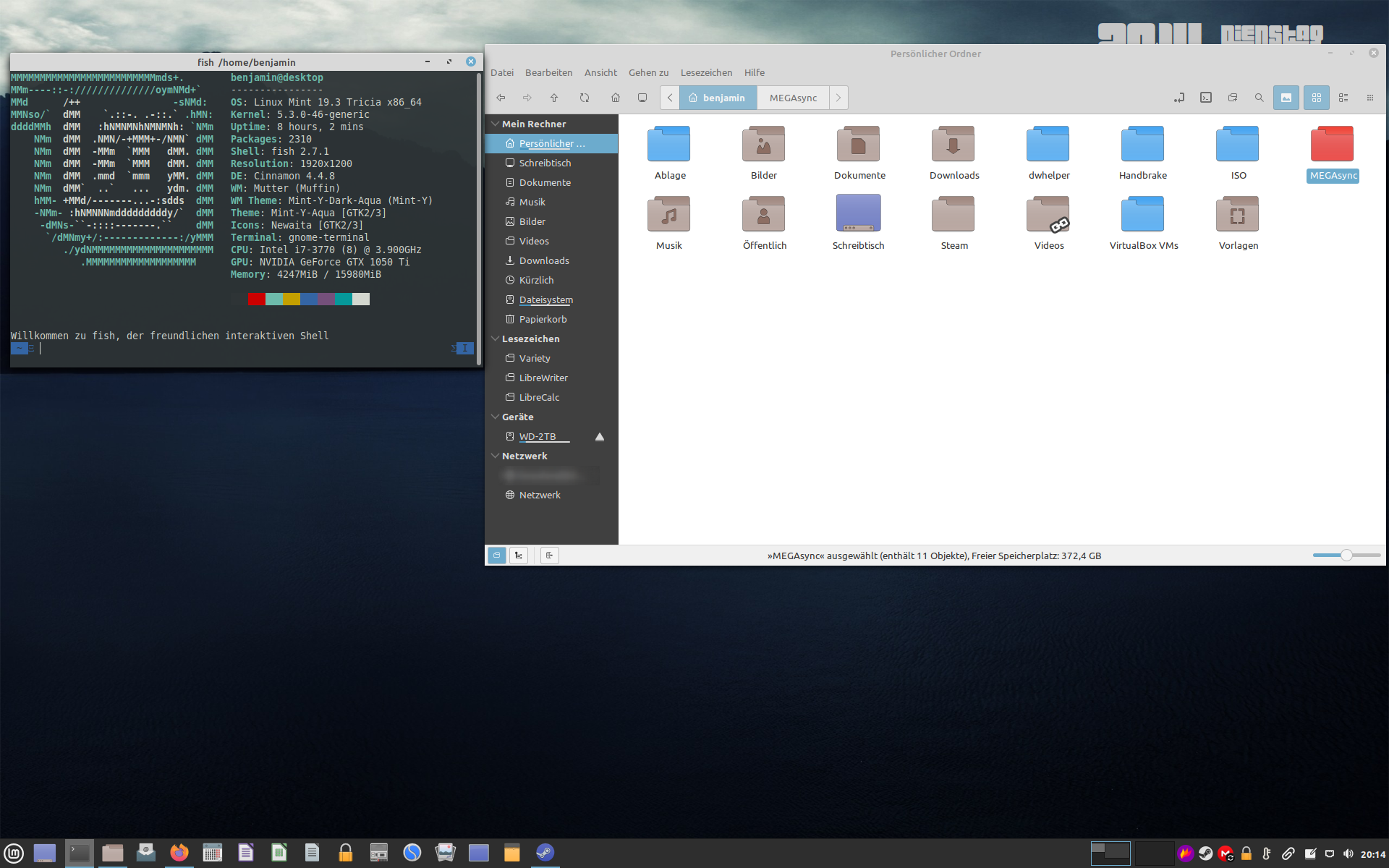Collapse the Mein Rechner section
The width and height of the screenshot is (1389, 868).
click(x=496, y=124)
